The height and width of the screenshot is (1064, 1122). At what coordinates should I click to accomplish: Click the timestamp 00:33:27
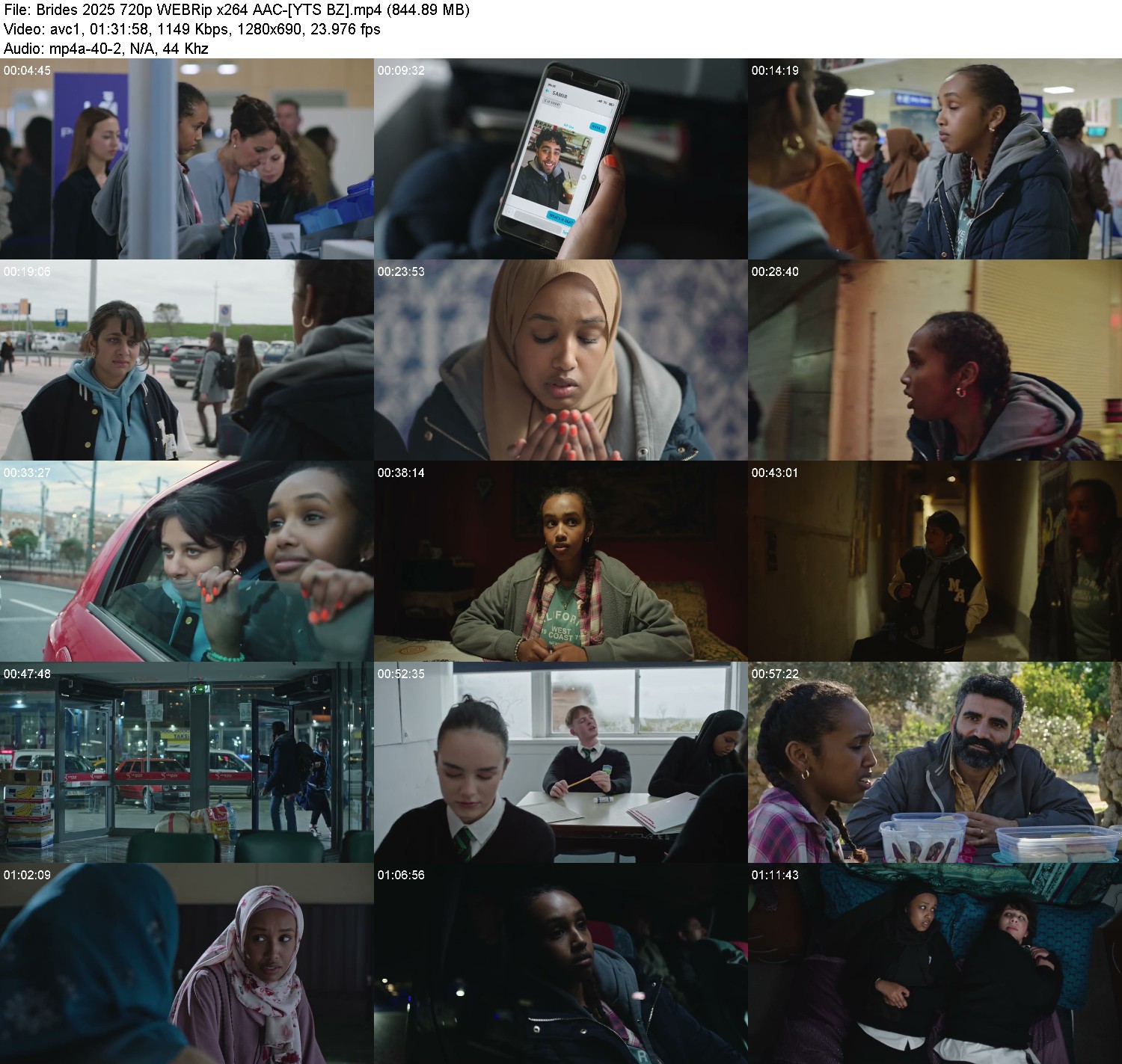(x=27, y=473)
